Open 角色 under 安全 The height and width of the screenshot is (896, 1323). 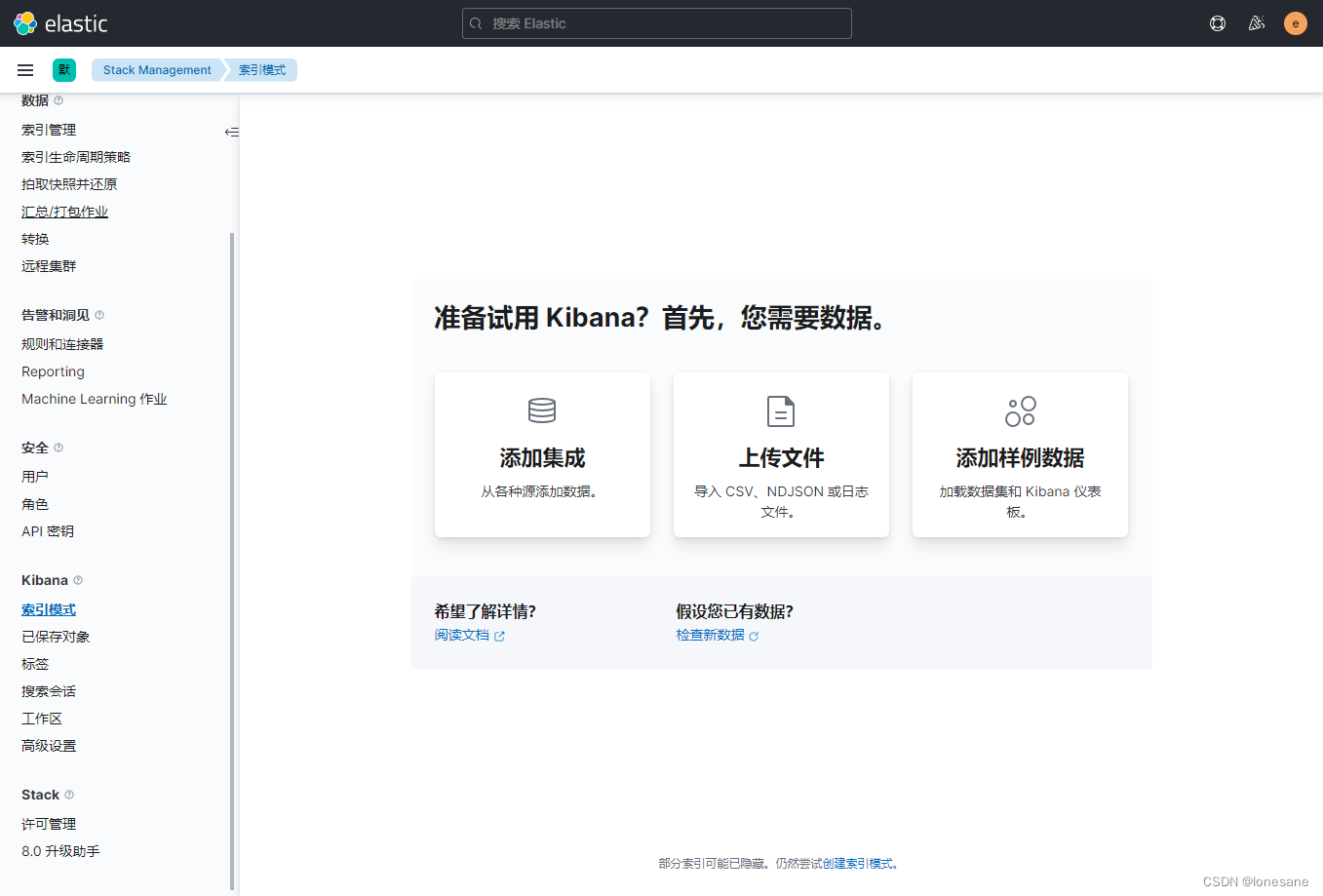click(x=35, y=504)
